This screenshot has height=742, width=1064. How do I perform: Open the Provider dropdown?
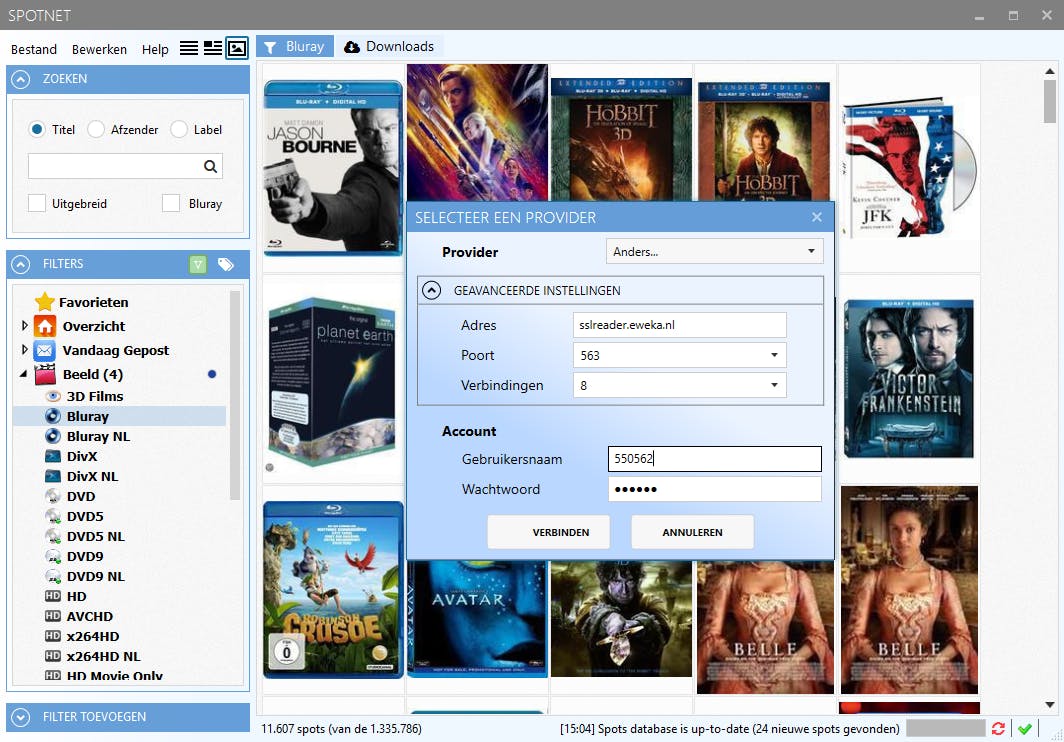pos(715,251)
